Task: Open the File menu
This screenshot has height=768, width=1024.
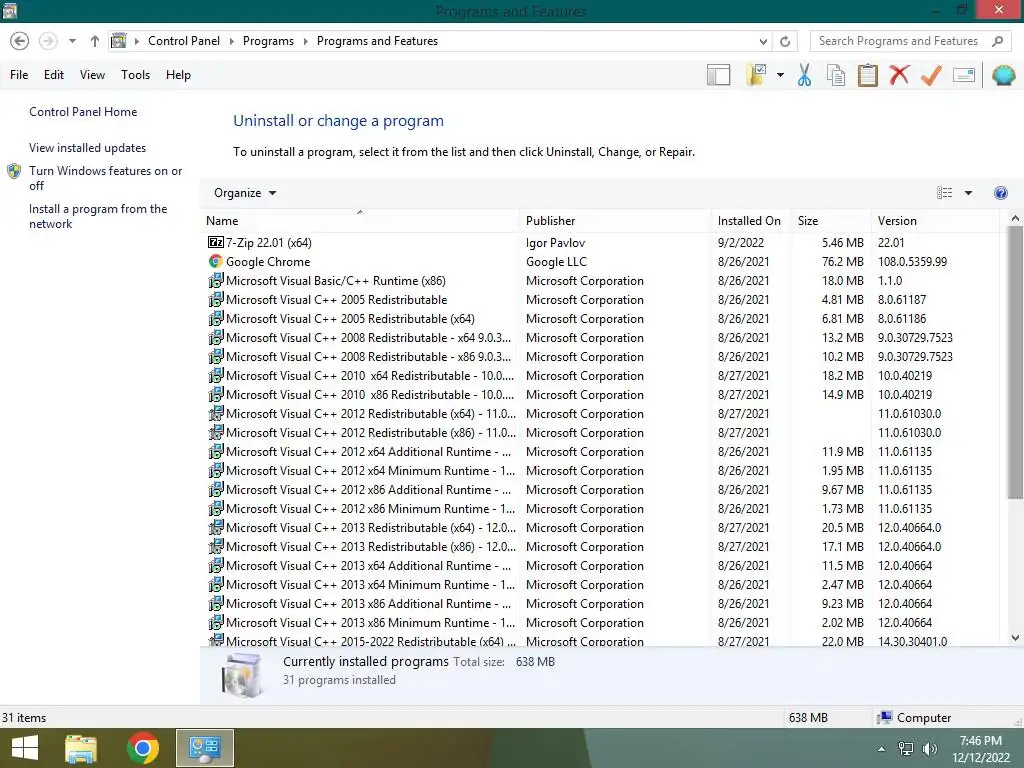Action: pos(19,75)
